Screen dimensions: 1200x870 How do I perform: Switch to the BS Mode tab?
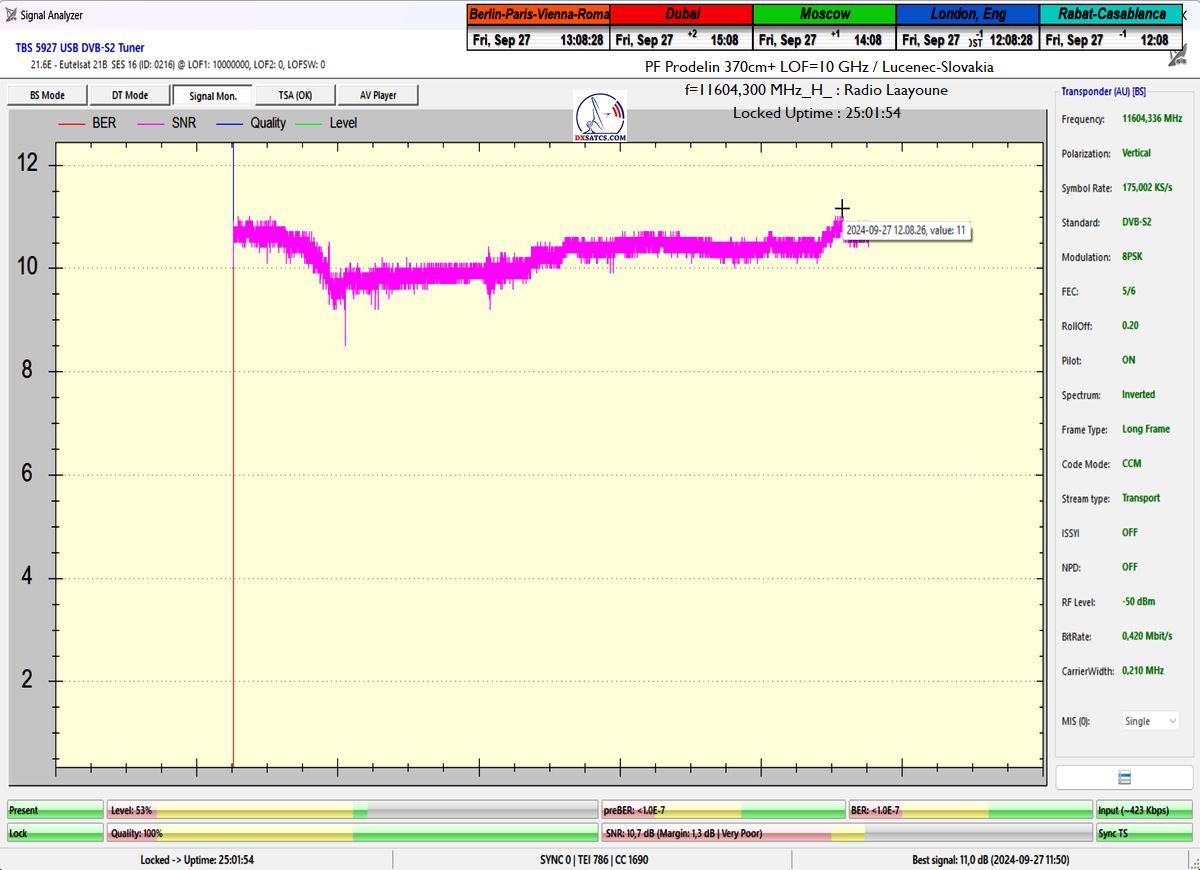tap(46, 95)
